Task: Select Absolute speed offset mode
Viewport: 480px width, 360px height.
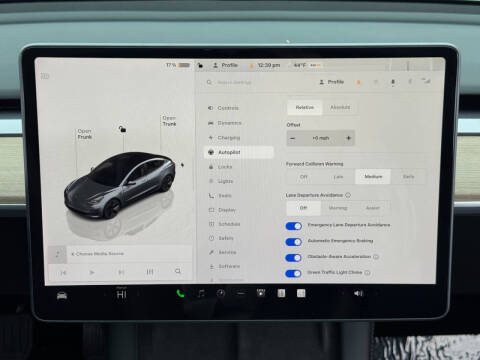Action: point(340,107)
